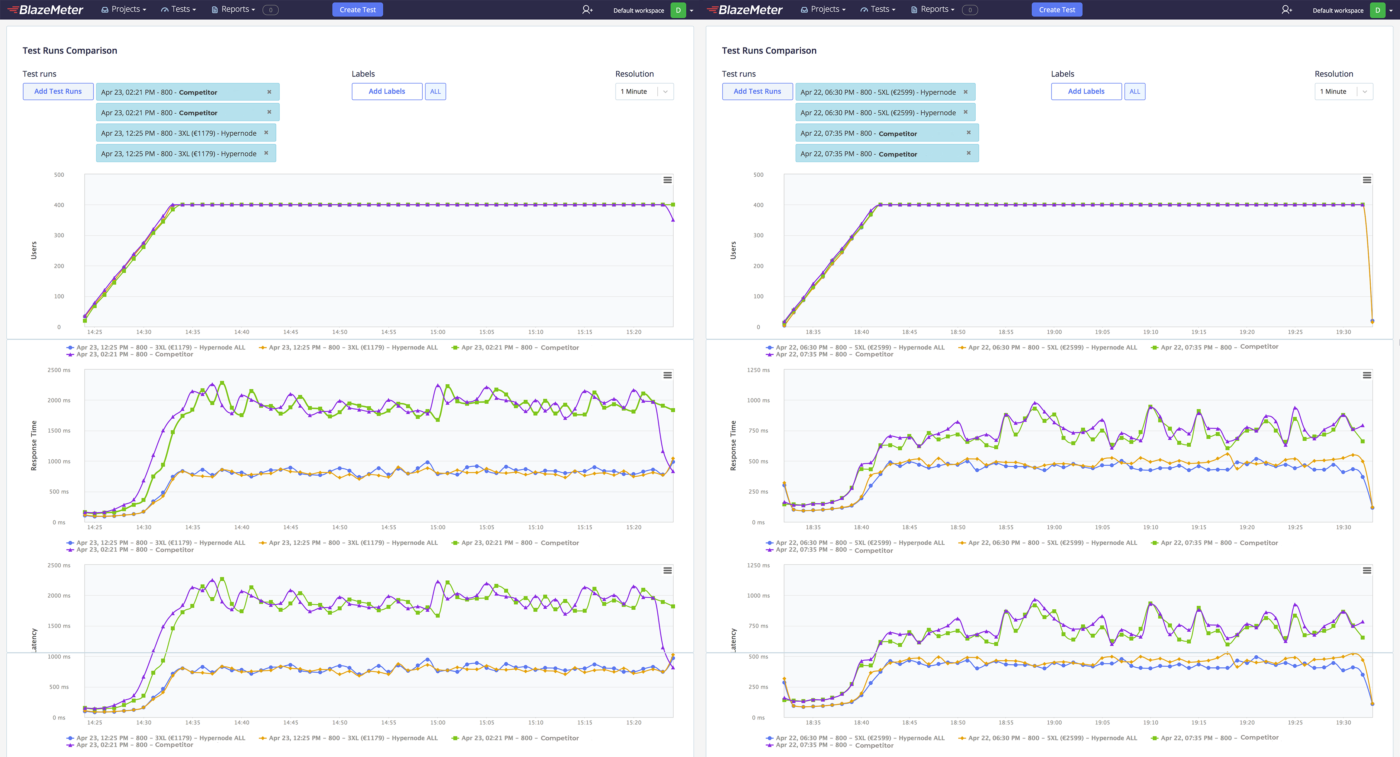
Task: Toggle orange Hypernode series in right Response Time legend
Action: pyautogui.click(x=1047, y=543)
